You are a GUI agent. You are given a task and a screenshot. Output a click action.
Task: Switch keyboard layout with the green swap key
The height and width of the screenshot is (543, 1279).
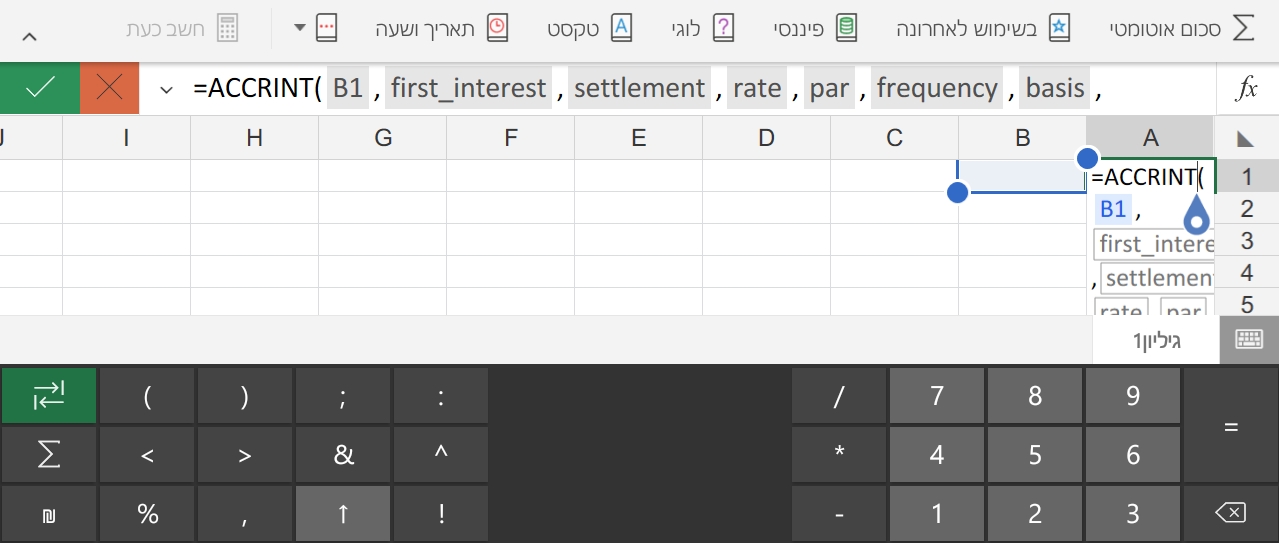click(x=49, y=396)
